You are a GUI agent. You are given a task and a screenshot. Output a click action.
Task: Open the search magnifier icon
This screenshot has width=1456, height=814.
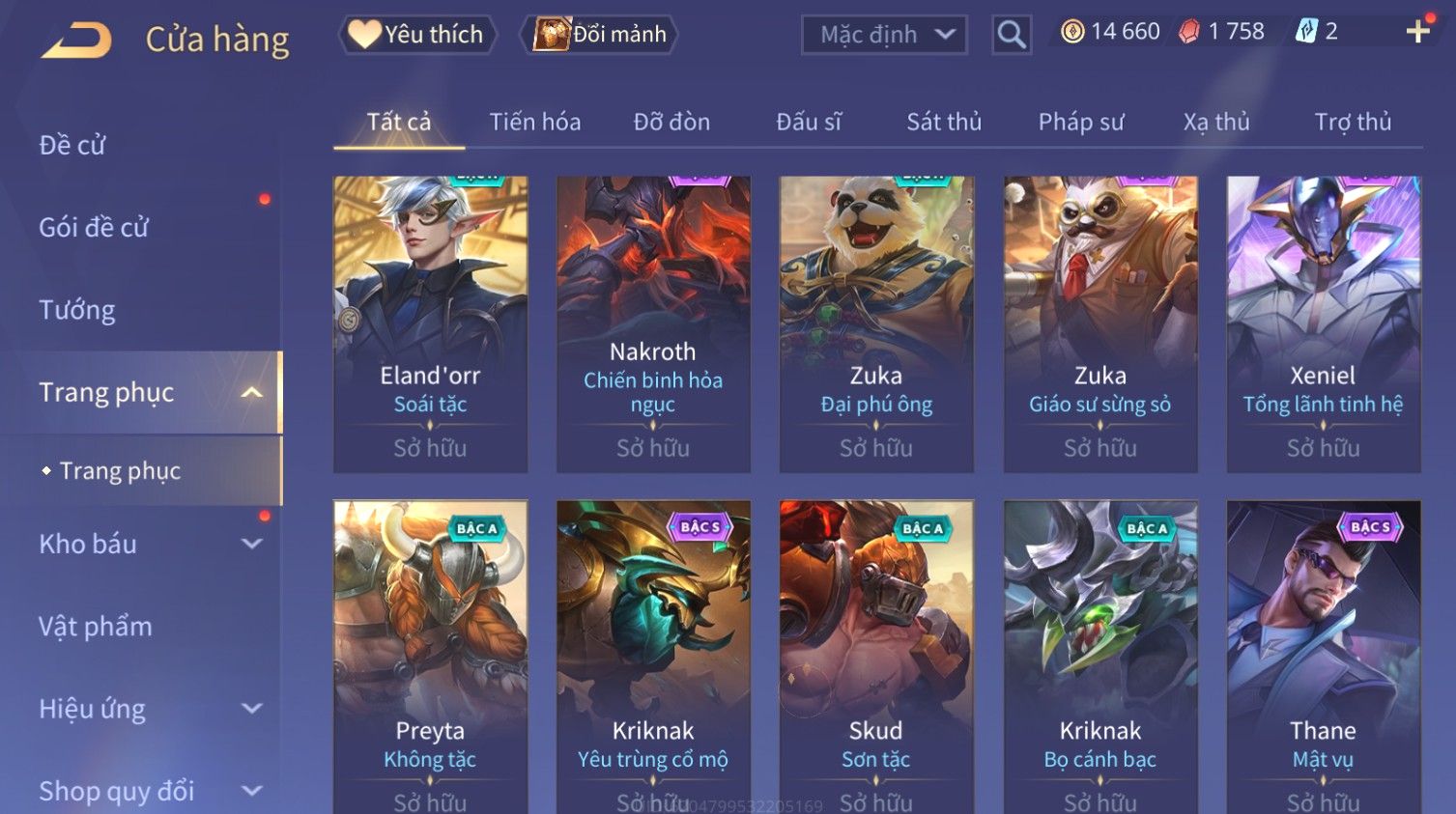point(1012,35)
